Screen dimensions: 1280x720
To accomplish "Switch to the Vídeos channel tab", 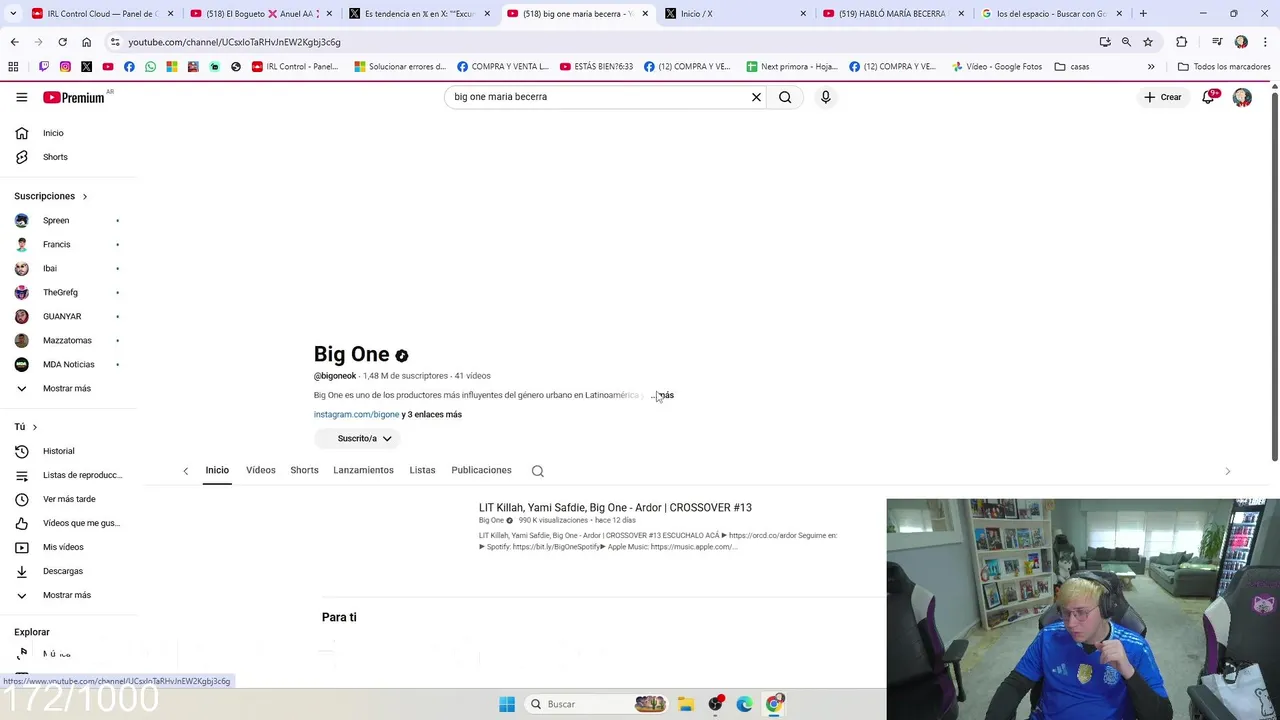I will tap(261, 470).
